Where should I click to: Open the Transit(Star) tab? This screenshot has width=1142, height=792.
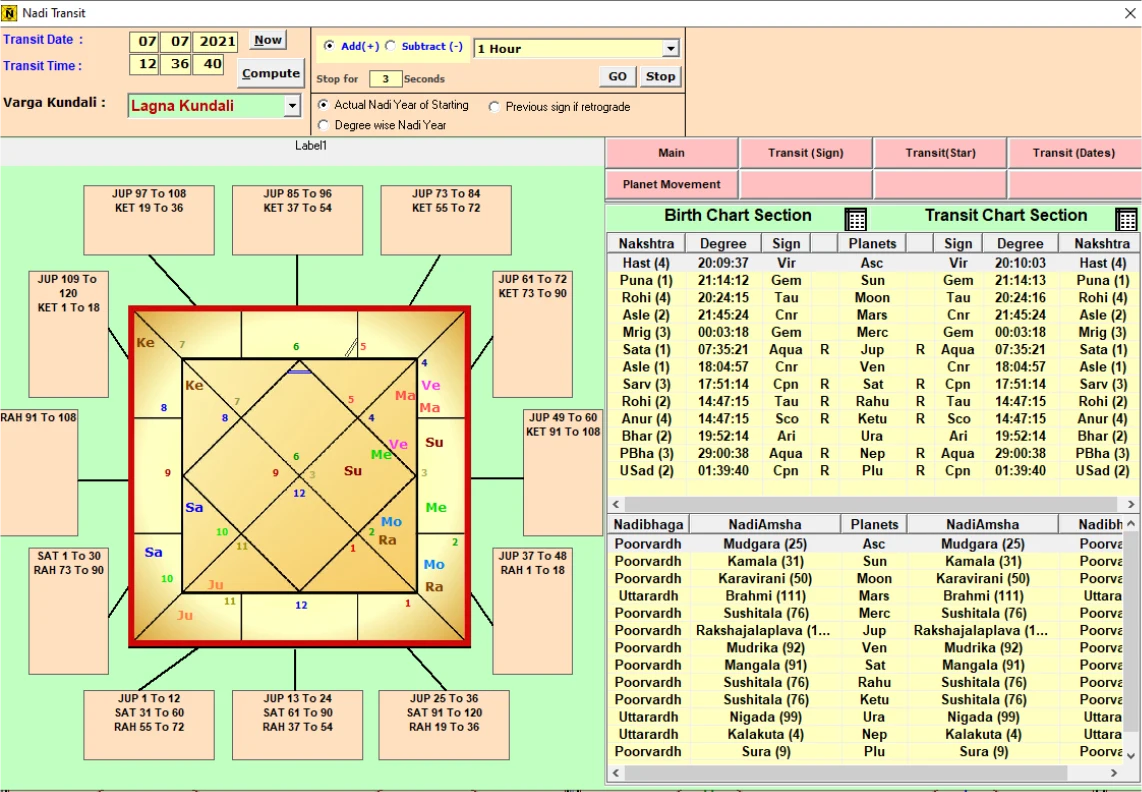940,153
